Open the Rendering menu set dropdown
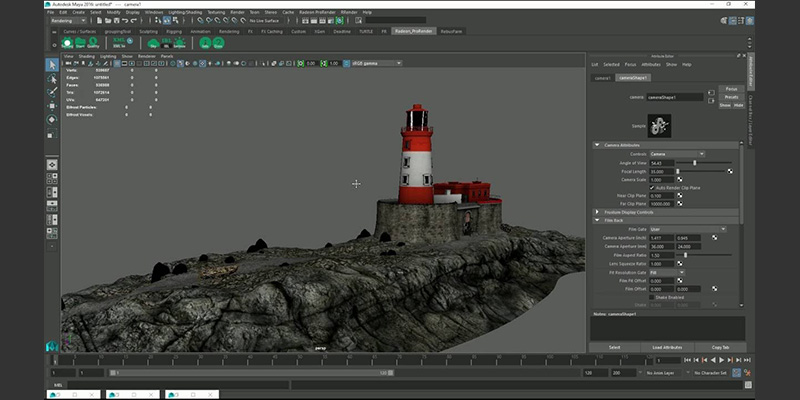This screenshot has height=400, width=800. [x=68, y=20]
